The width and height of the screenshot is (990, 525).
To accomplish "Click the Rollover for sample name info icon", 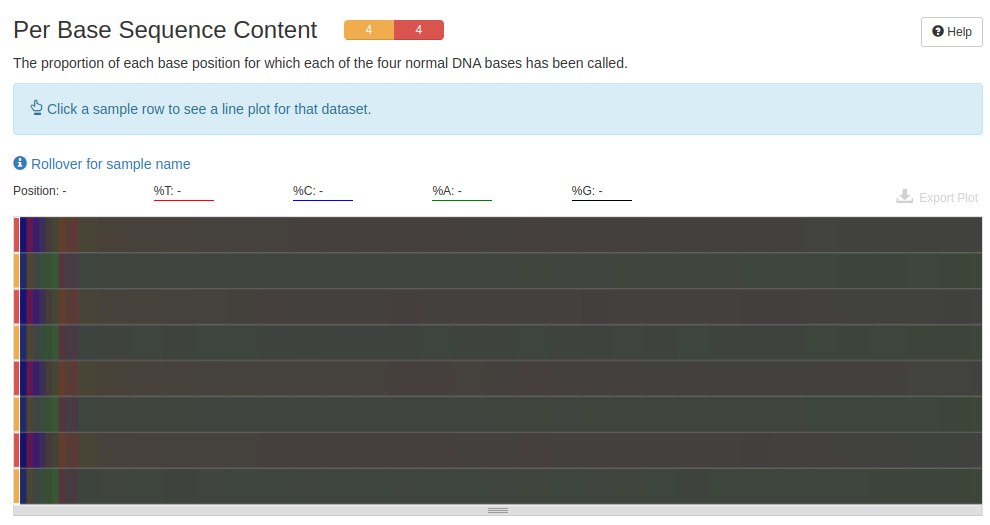I will (20, 163).
